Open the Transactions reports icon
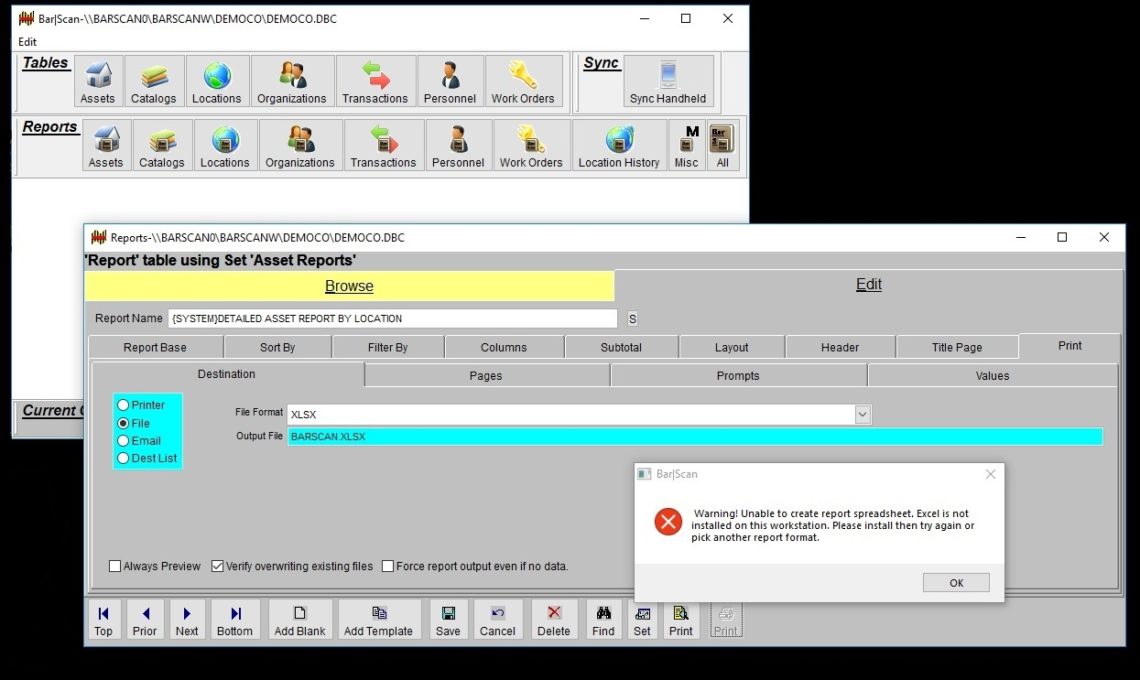 pos(383,145)
